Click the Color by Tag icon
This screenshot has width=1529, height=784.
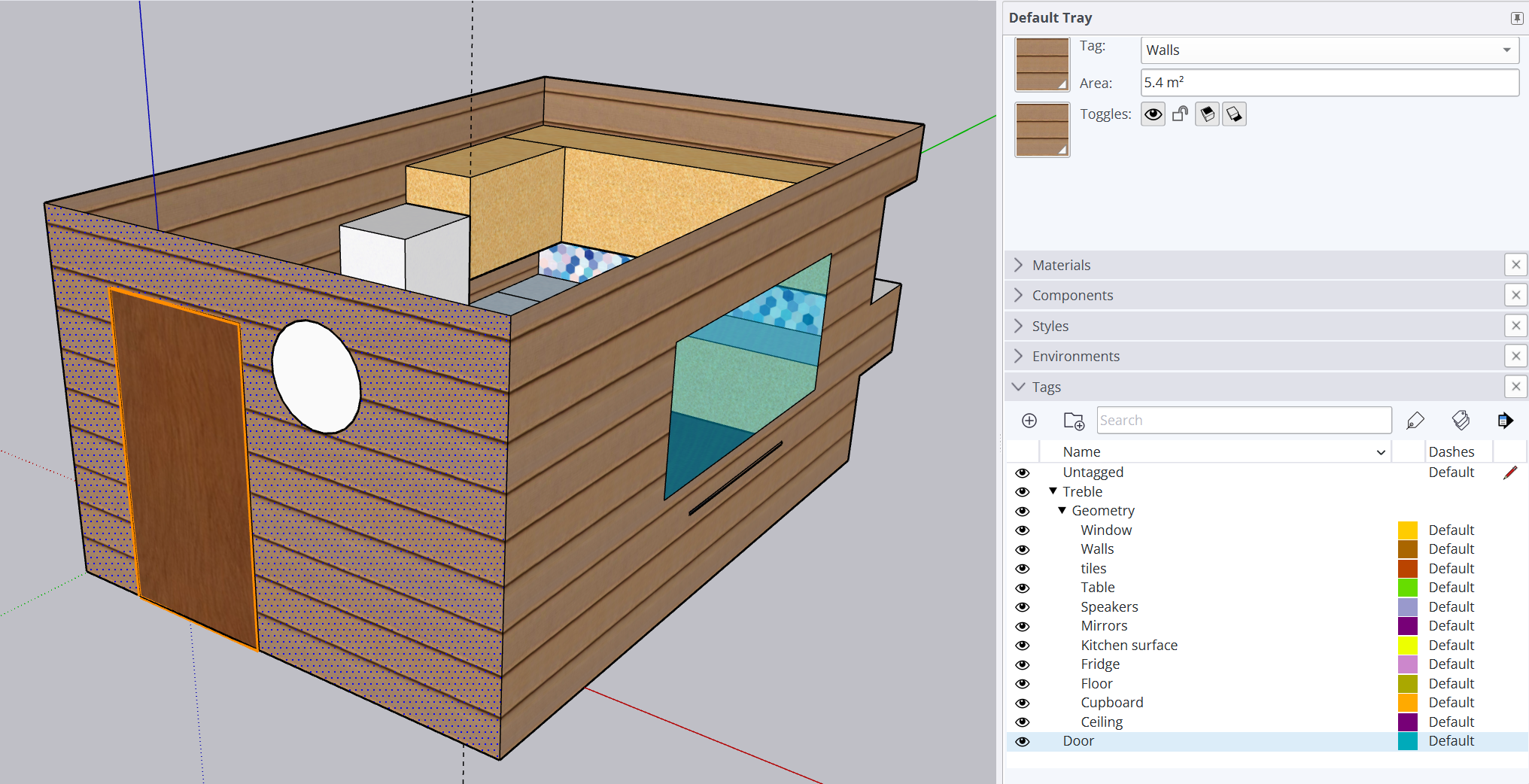pos(1461,421)
